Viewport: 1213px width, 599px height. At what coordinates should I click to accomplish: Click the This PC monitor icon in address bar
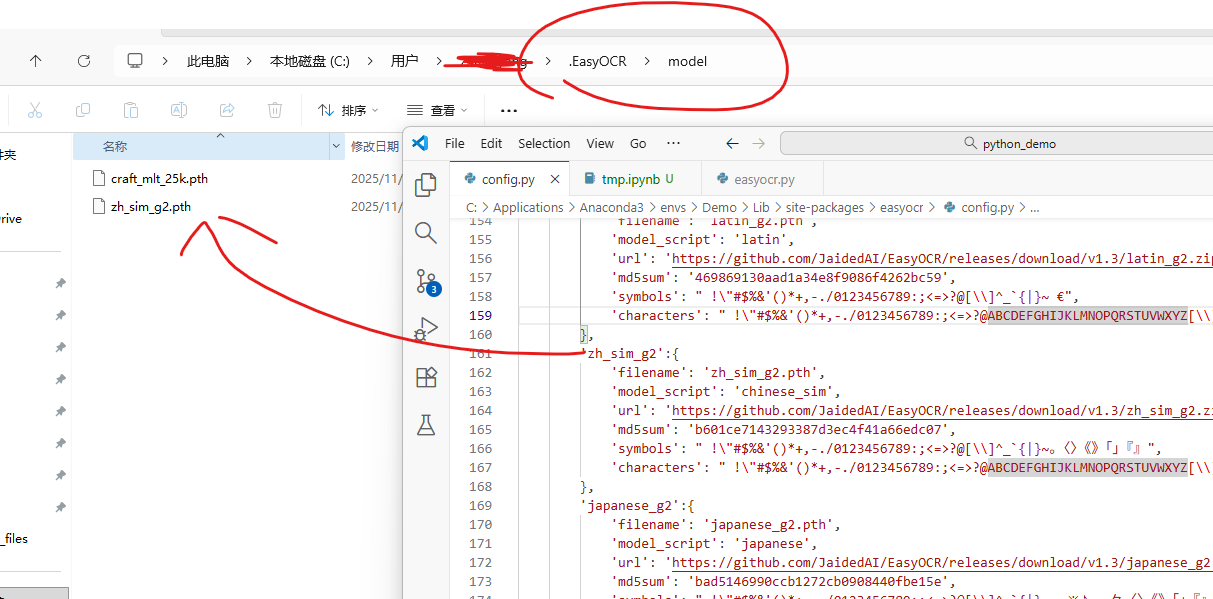tap(136, 61)
